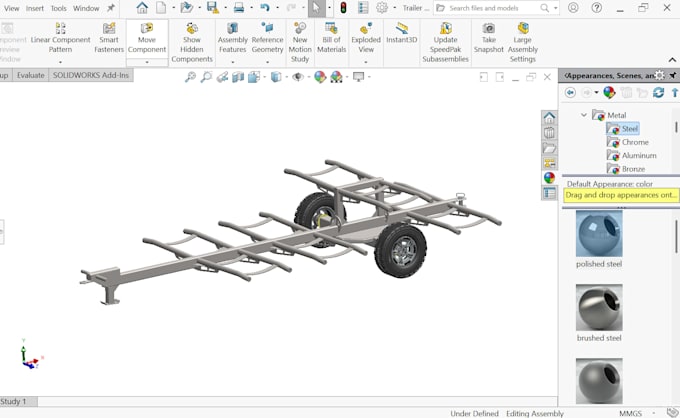Viewport: 680px width, 418px height.
Task: Open the Window menu
Action: pyautogui.click(x=86, y=8)
